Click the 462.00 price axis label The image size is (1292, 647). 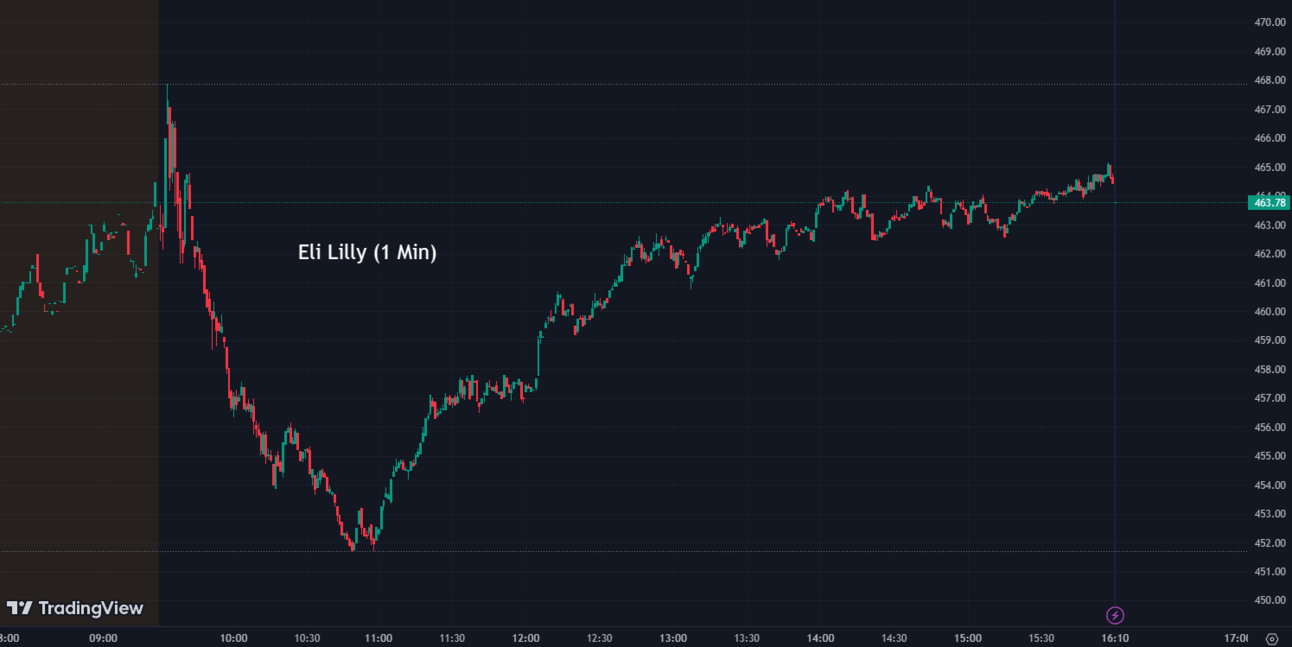pos(1268,254)
